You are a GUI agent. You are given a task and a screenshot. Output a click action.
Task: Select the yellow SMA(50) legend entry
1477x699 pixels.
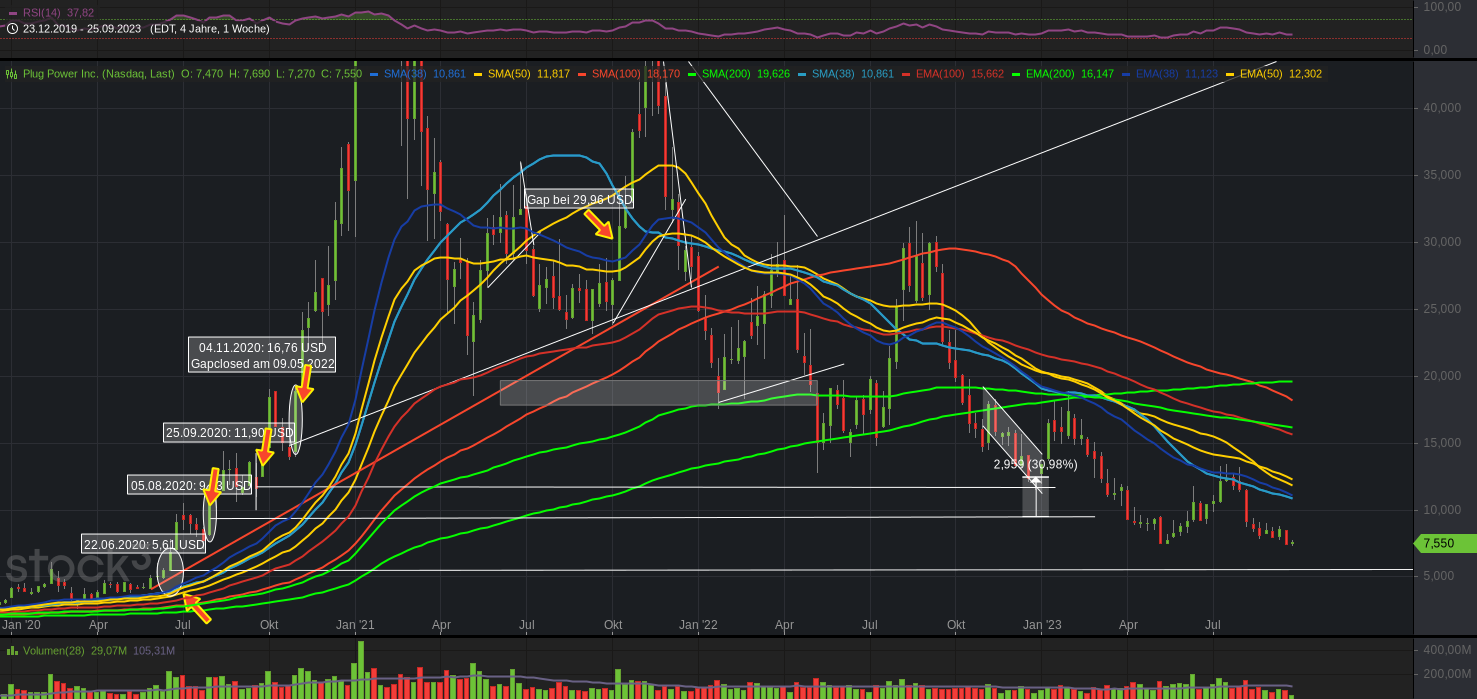509,74
